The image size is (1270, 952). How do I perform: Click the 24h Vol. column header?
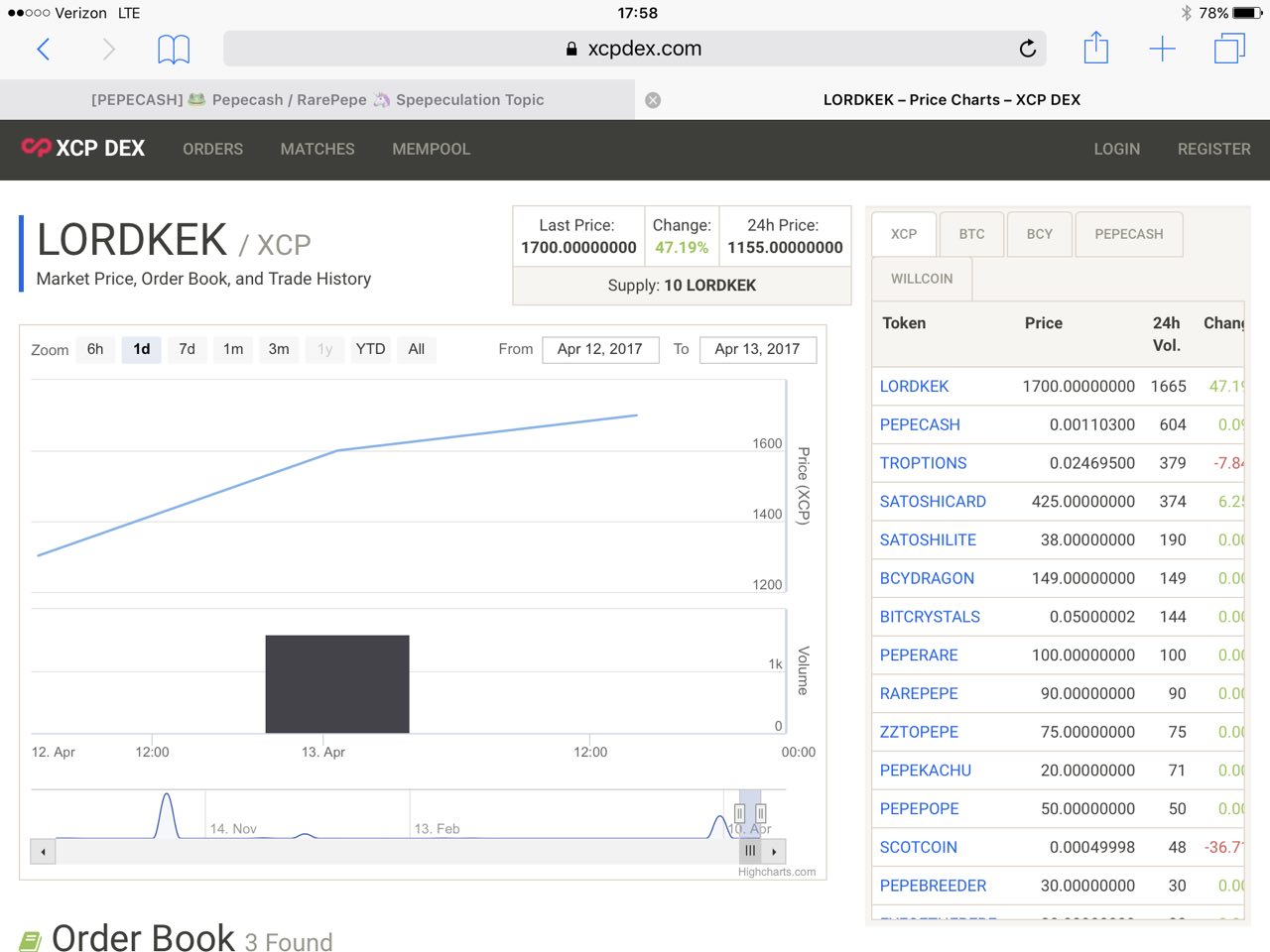tap(1167, 334)
